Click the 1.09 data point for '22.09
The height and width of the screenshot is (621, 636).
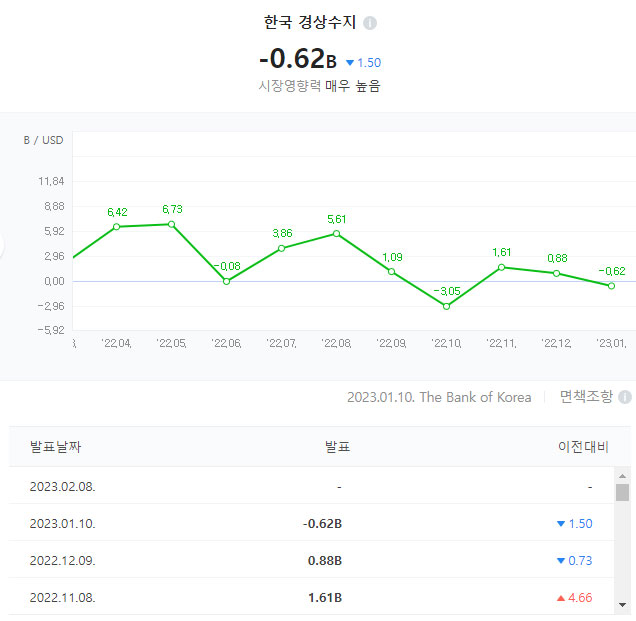click(391, 272)
